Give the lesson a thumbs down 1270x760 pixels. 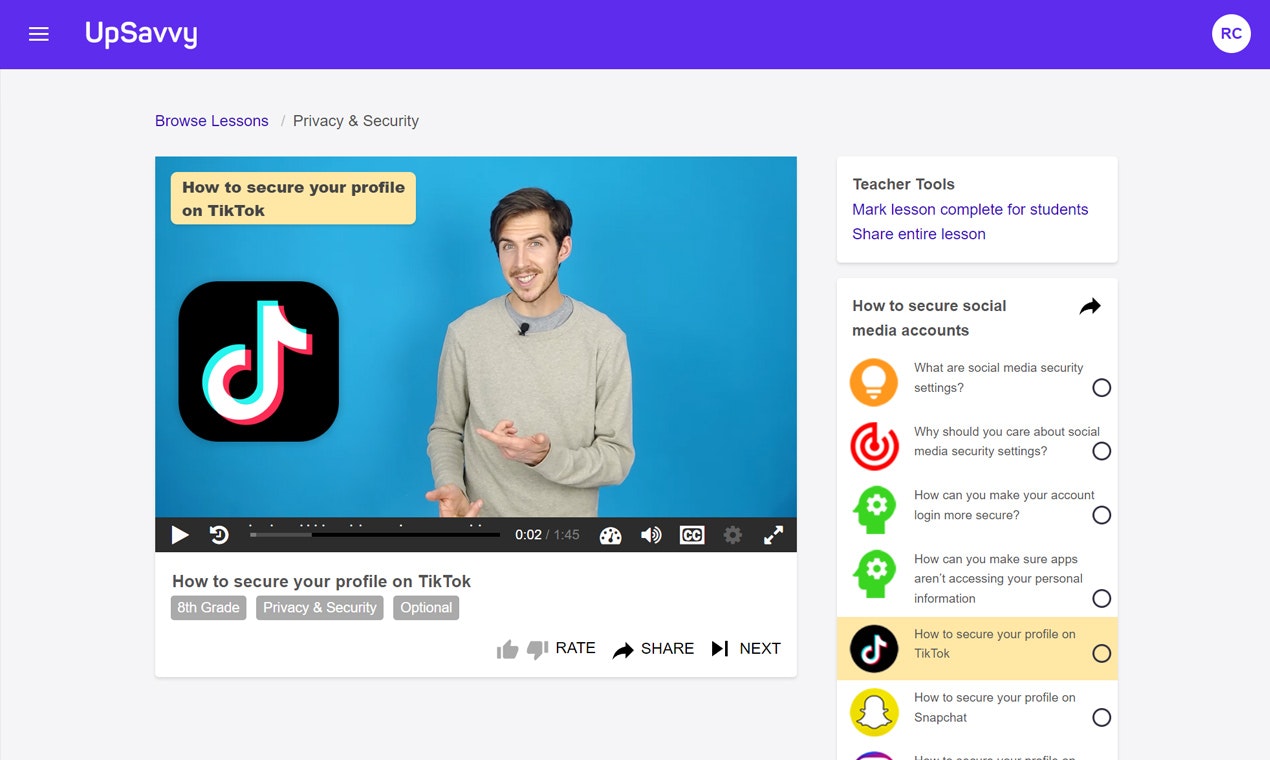[537, 649]
